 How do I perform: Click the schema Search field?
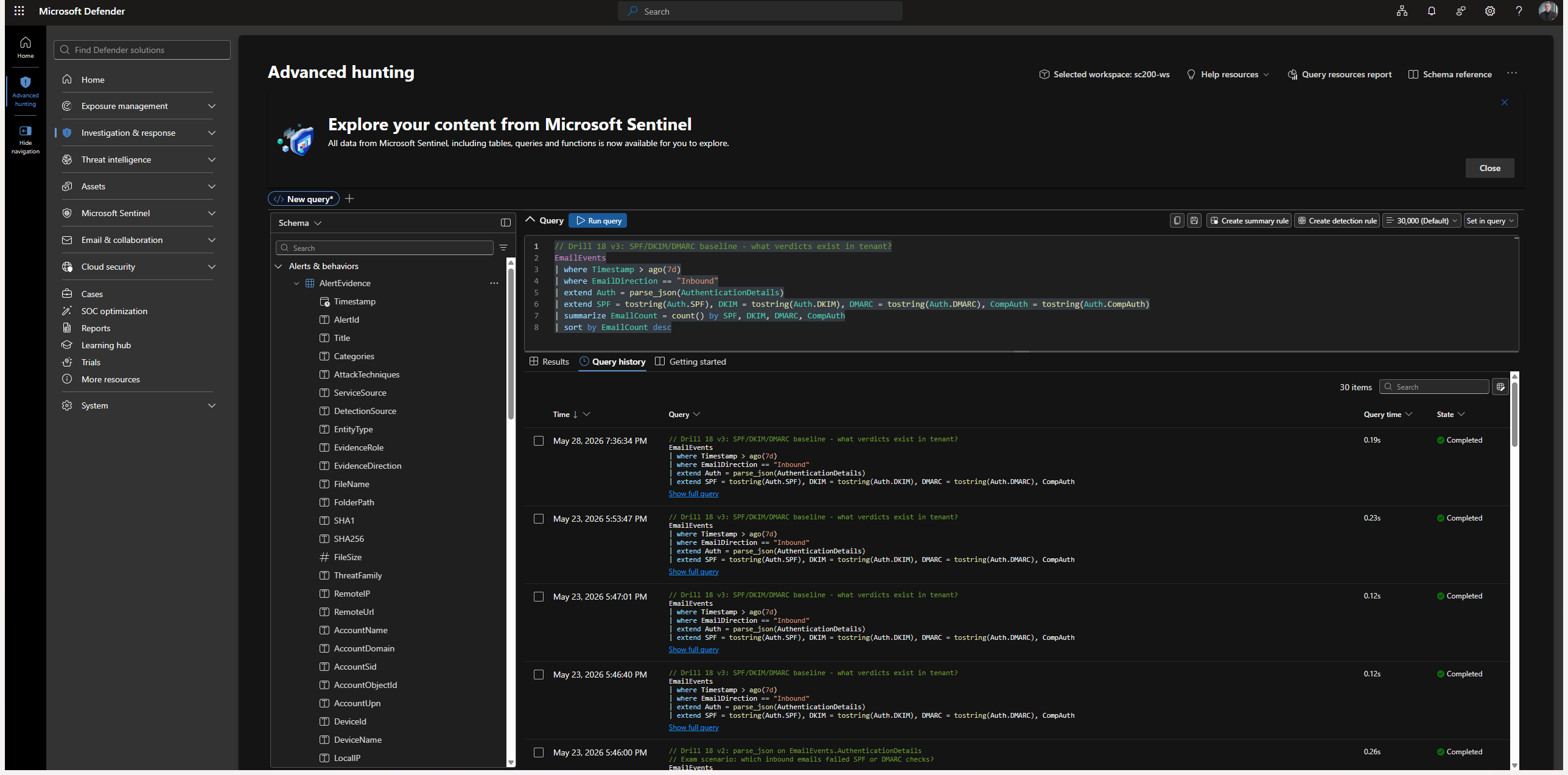pos(385,248)
